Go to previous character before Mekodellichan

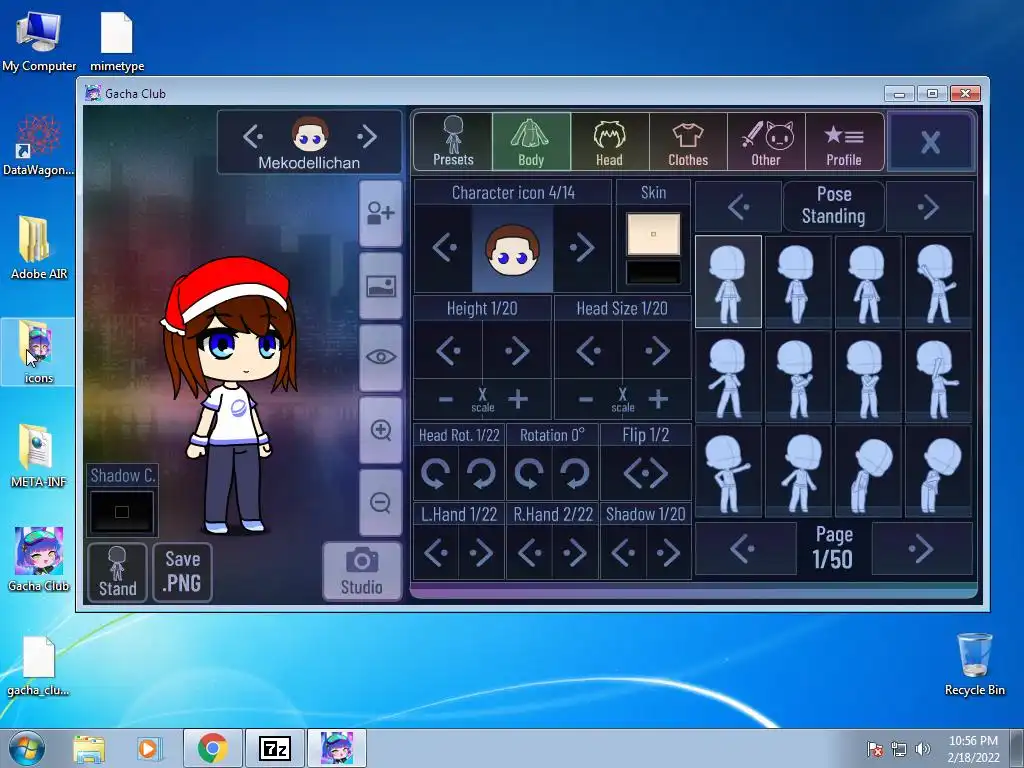click(x=253, y=136)
